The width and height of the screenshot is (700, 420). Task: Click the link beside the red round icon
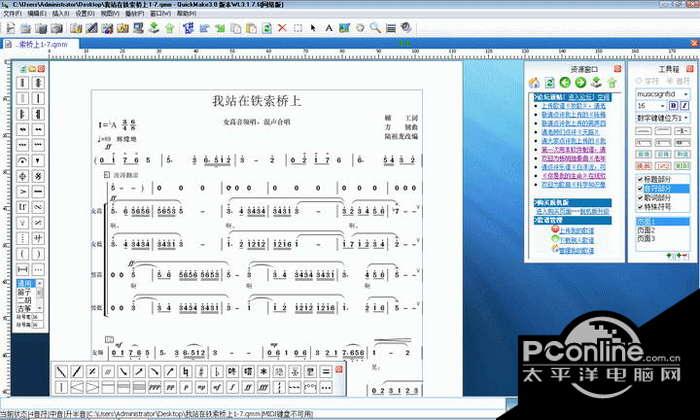coord(577,231)
